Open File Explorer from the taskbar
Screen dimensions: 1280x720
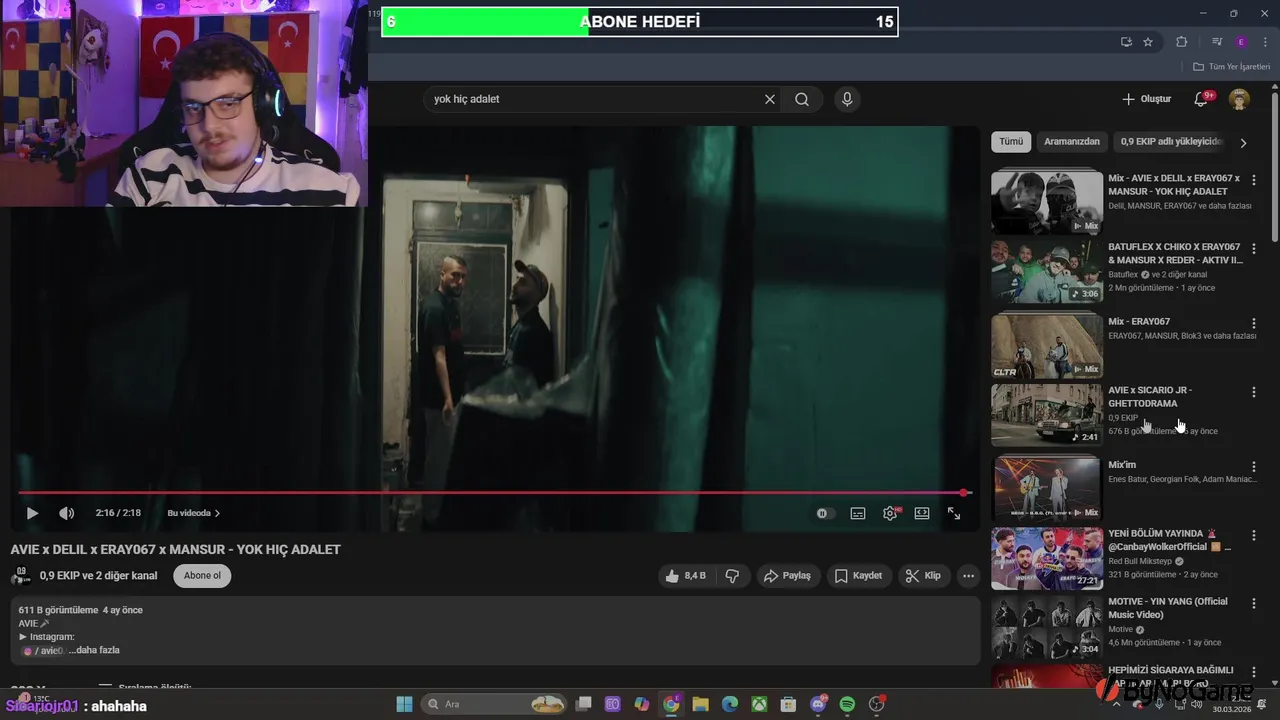(x=700, y=705)
